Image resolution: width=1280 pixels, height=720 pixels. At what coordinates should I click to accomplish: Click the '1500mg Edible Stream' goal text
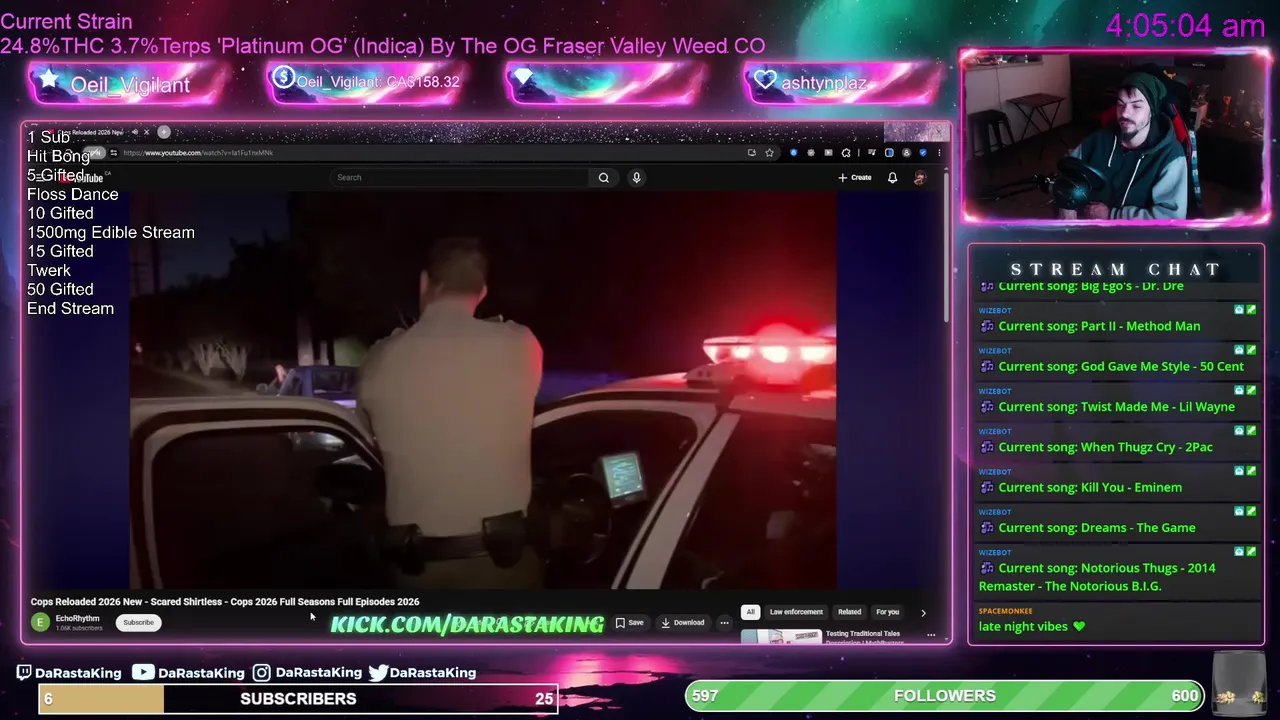tap(111, 233)
